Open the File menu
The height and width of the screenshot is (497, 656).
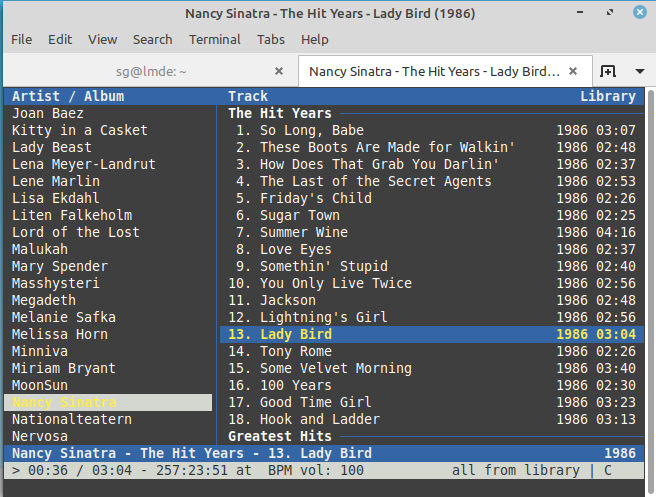point(21,39)
